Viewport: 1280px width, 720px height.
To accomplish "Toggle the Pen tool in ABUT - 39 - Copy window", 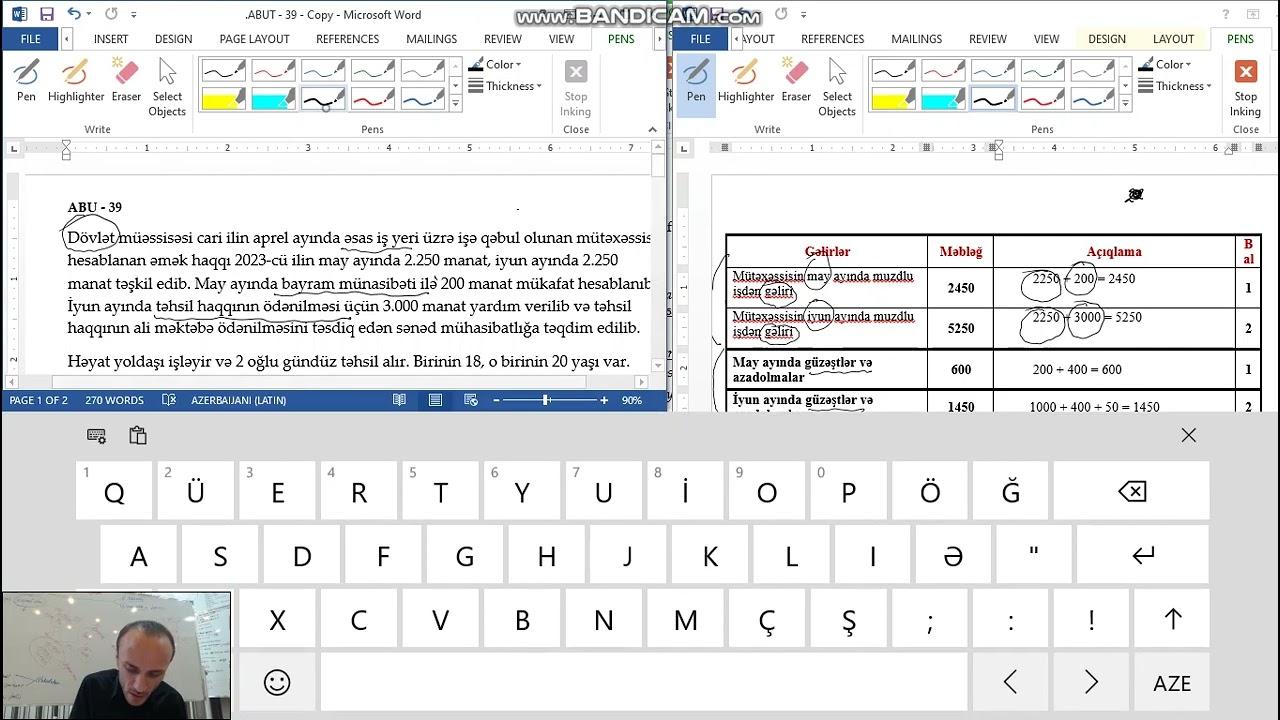I will point(26,81).
